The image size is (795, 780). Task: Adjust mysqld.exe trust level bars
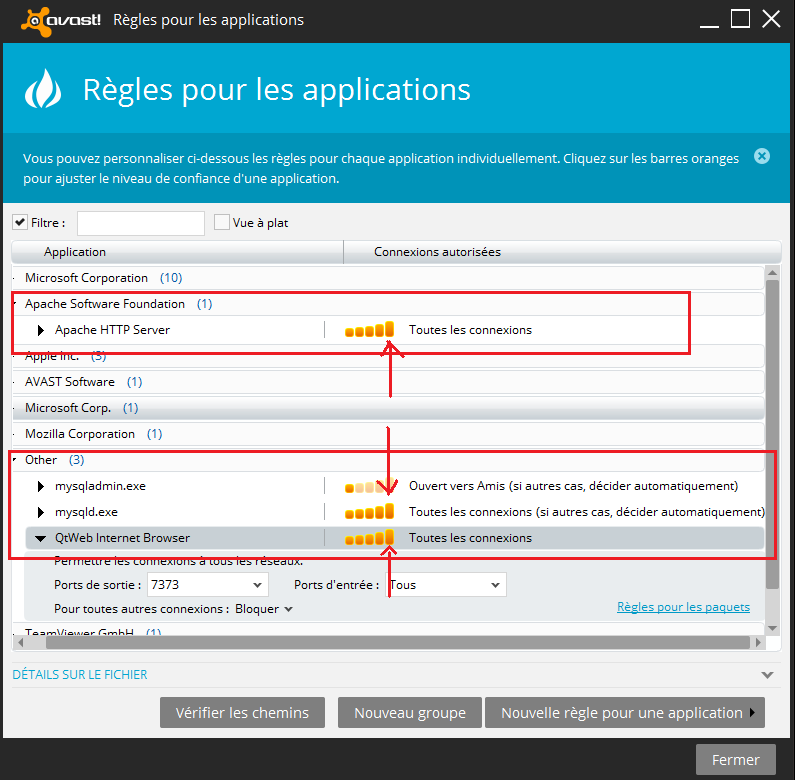point(369,512)
